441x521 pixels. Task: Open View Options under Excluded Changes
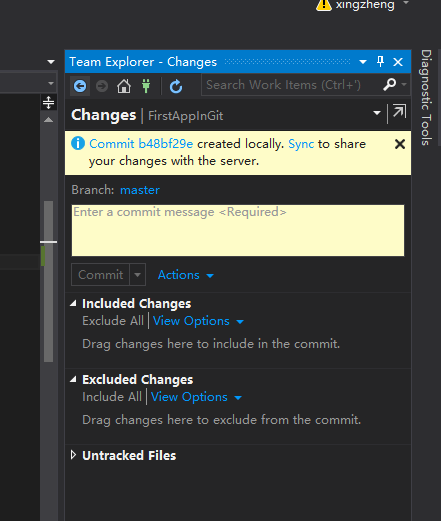196,397
